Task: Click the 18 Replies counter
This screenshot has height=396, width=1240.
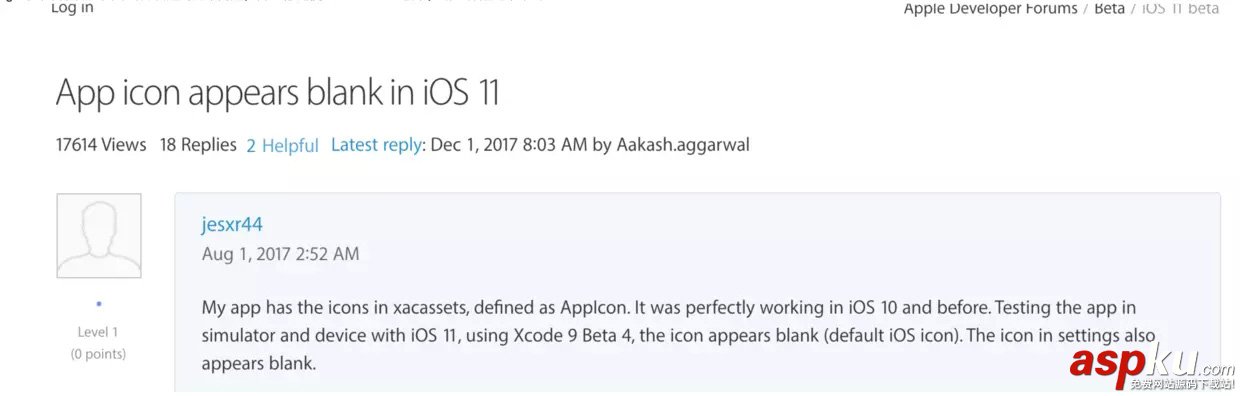Action: pyautogui.click(x=198, y=145)
